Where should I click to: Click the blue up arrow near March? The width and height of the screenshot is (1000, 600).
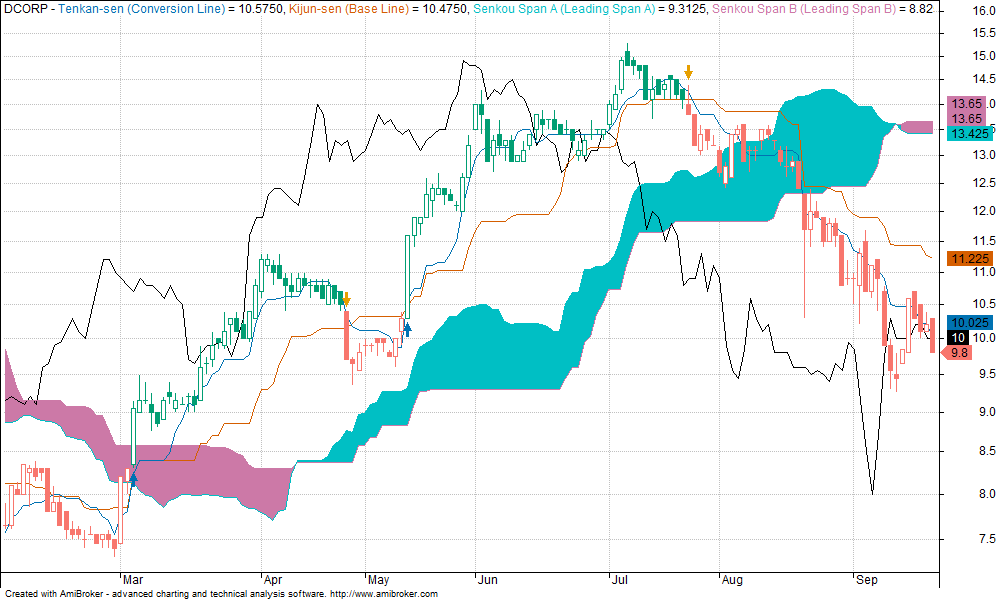(x=133, y=480)
